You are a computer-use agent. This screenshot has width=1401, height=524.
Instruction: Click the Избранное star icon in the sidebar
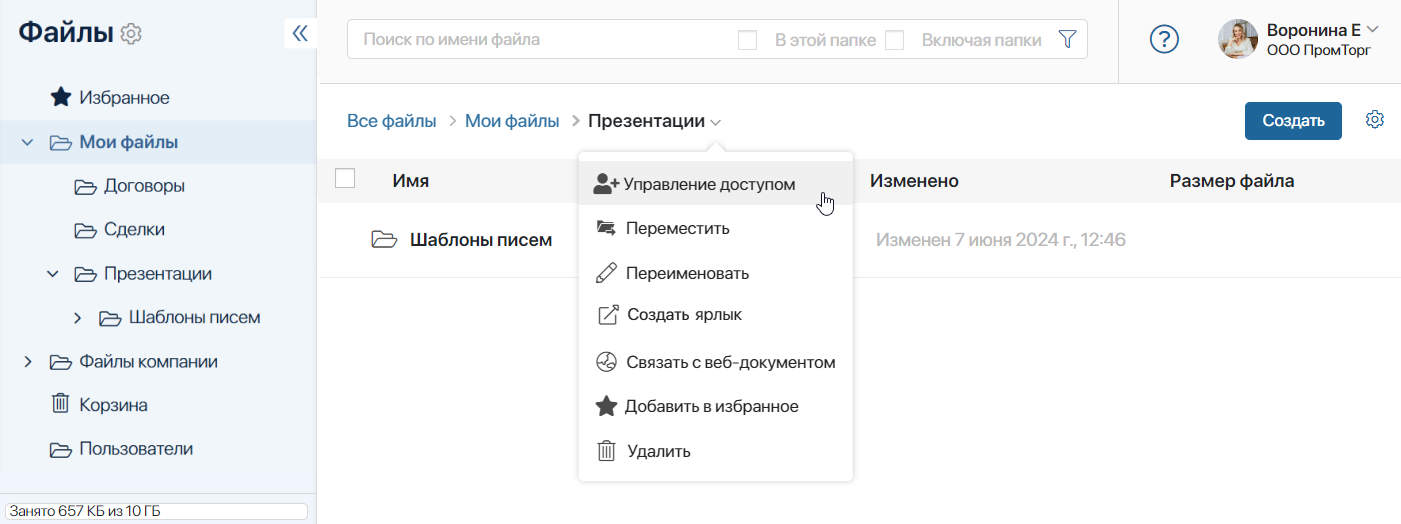click(61, 98)
